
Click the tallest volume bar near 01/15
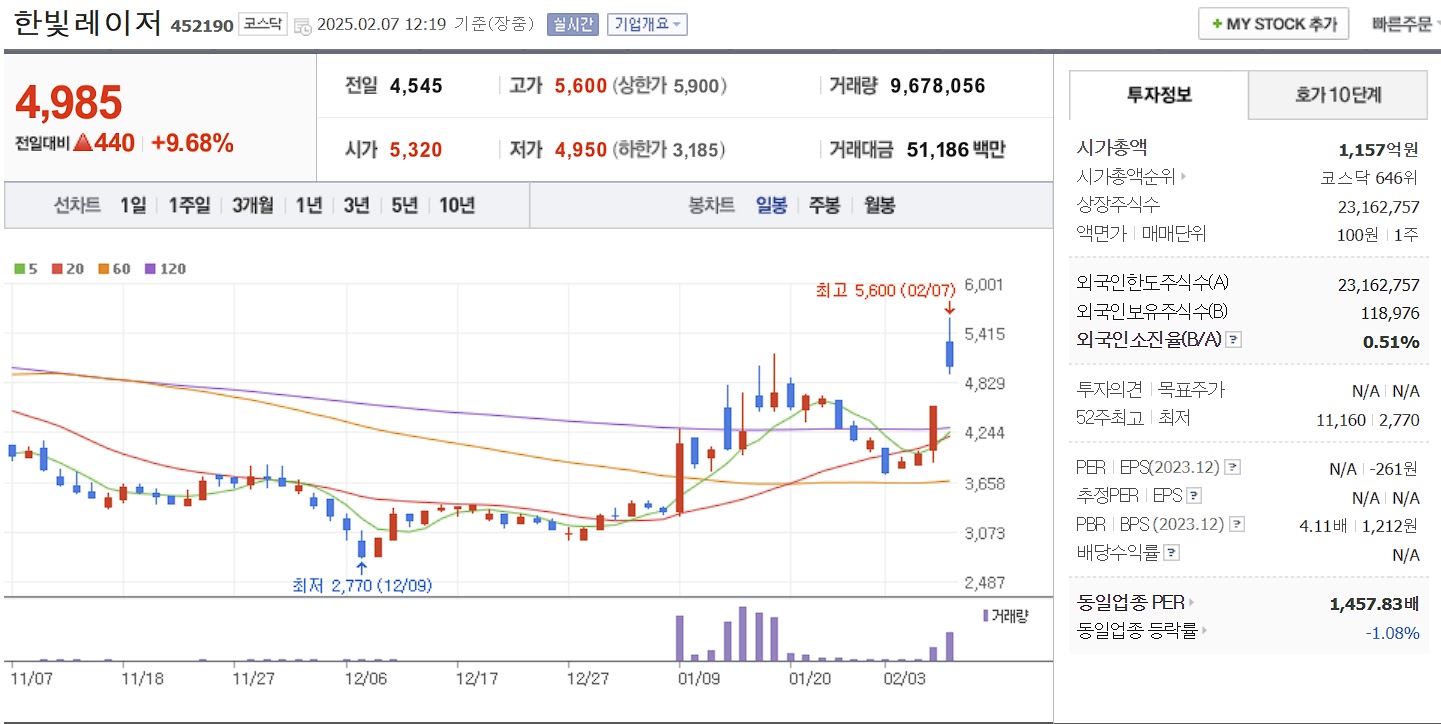[743, 633]
